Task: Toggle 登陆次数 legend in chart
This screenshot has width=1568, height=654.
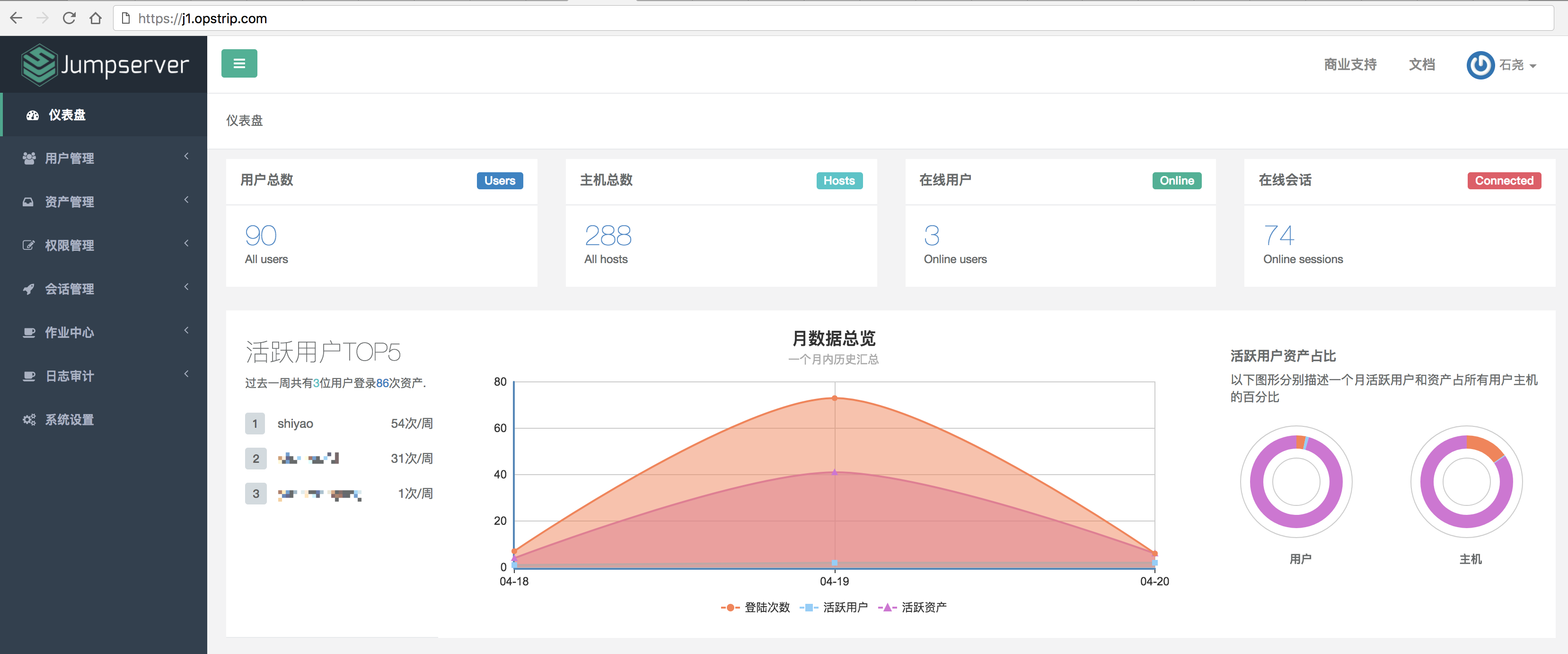Action: [x=756, y=607]
